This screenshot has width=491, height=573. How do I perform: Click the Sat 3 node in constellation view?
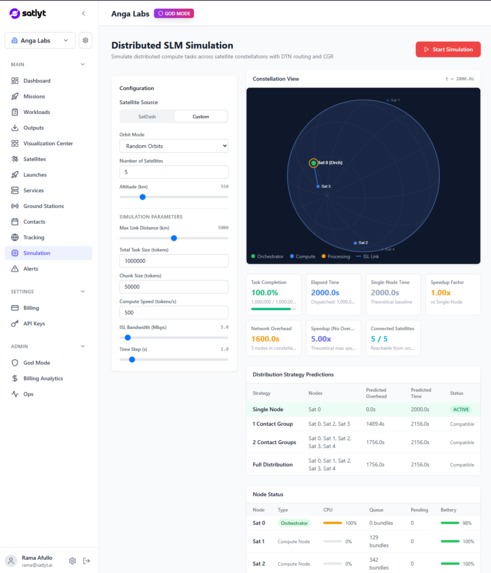pyautogui.click(x=318, y=186)
